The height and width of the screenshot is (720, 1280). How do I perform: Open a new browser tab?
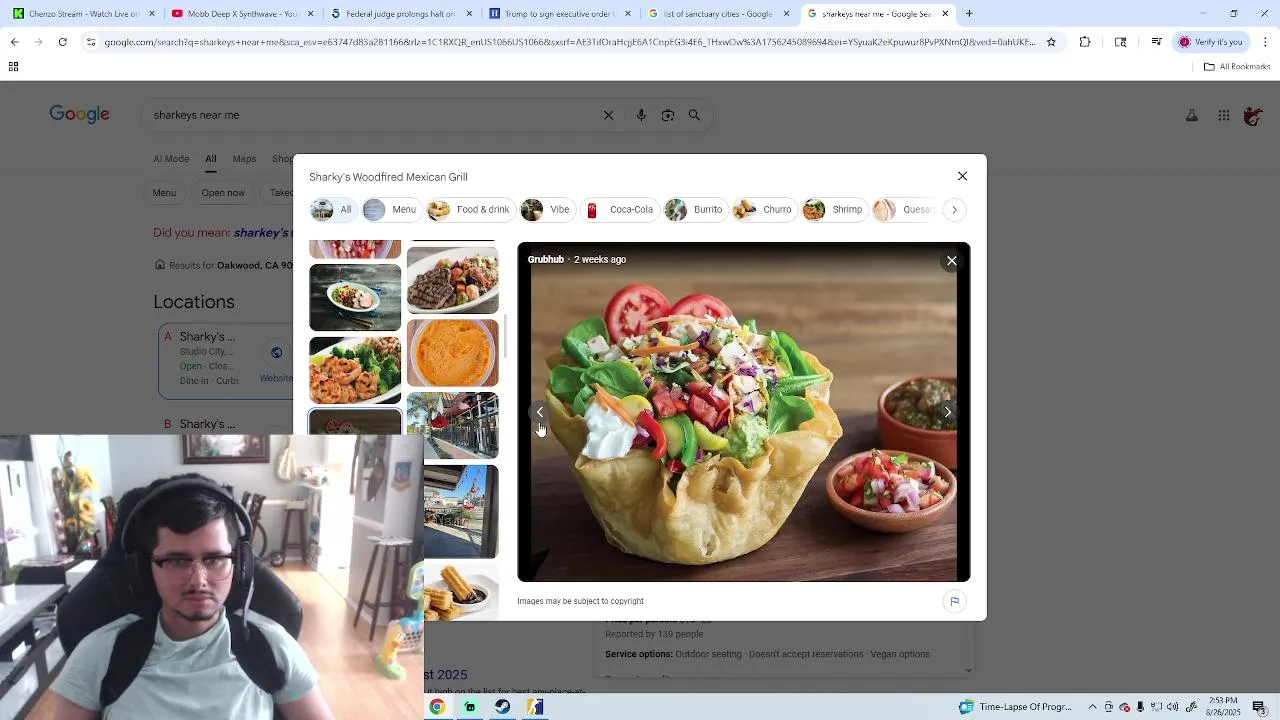click(969, 14)
